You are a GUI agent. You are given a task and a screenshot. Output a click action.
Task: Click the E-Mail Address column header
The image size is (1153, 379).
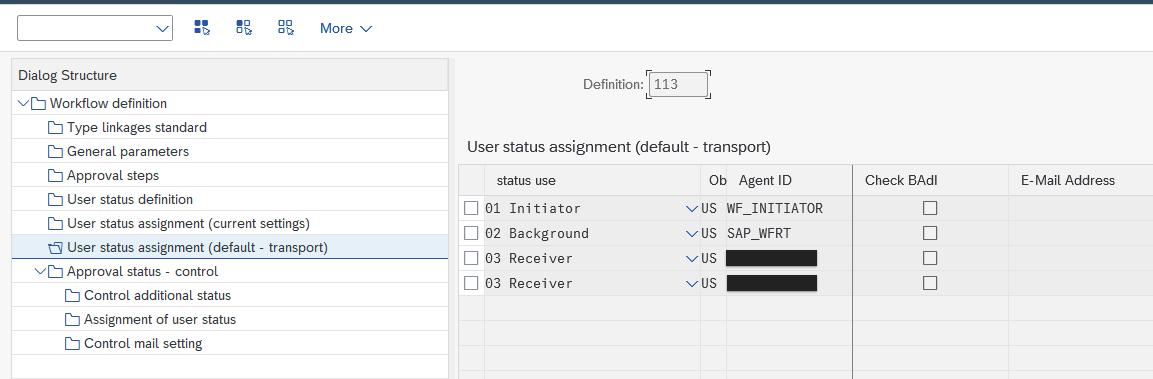(x=1080, y=180)
